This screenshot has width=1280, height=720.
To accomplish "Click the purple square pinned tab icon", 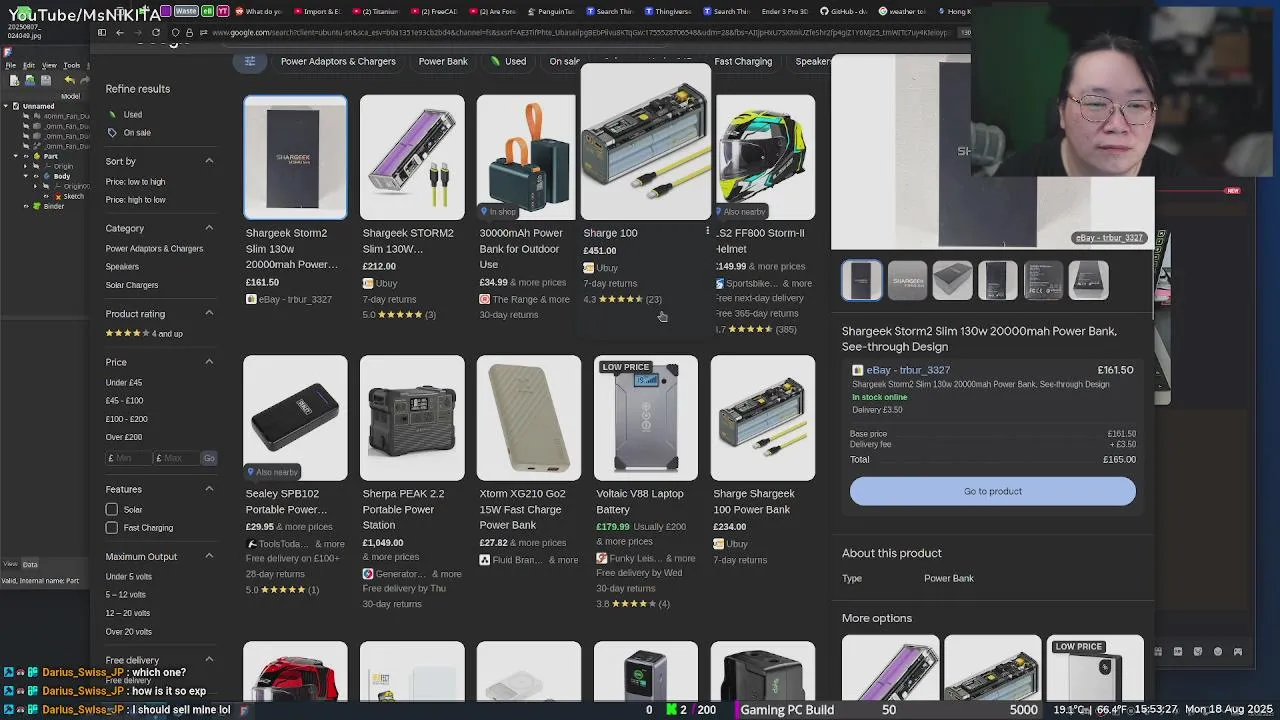I will point(165,11).
